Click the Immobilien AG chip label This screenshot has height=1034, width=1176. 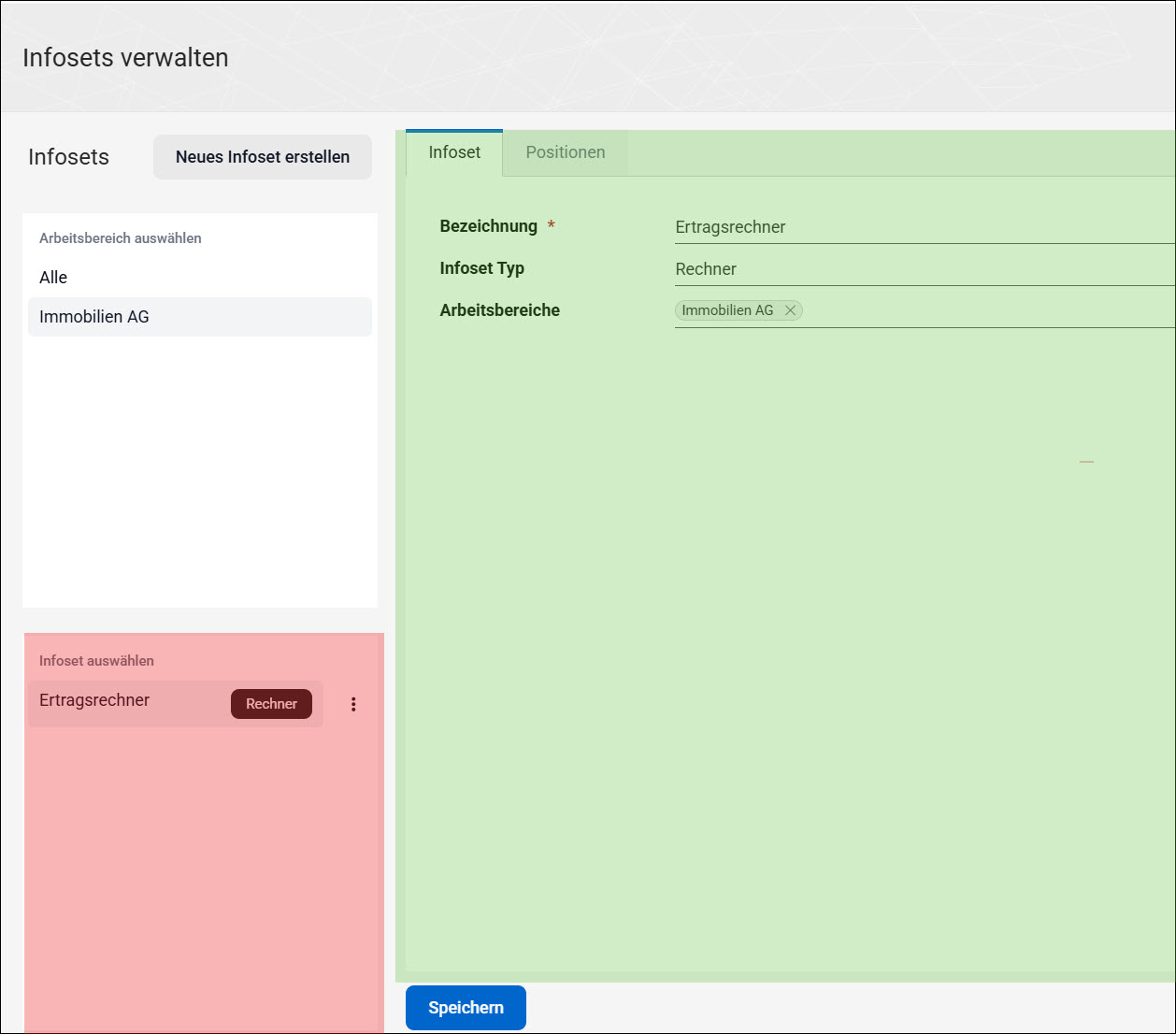click(727, 310)
